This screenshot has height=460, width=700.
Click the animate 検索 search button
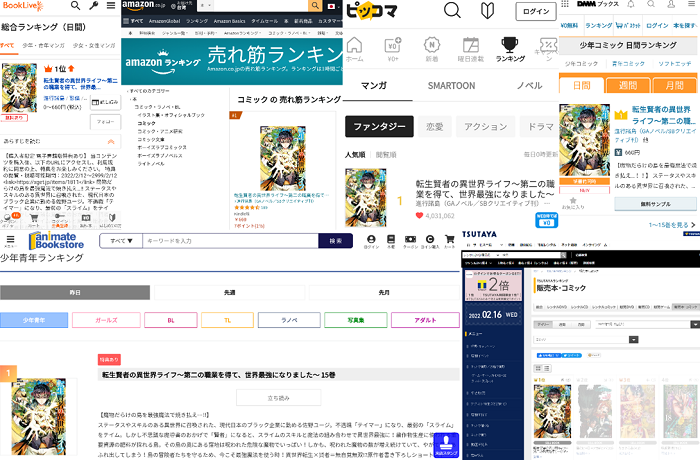click(336, 241)
